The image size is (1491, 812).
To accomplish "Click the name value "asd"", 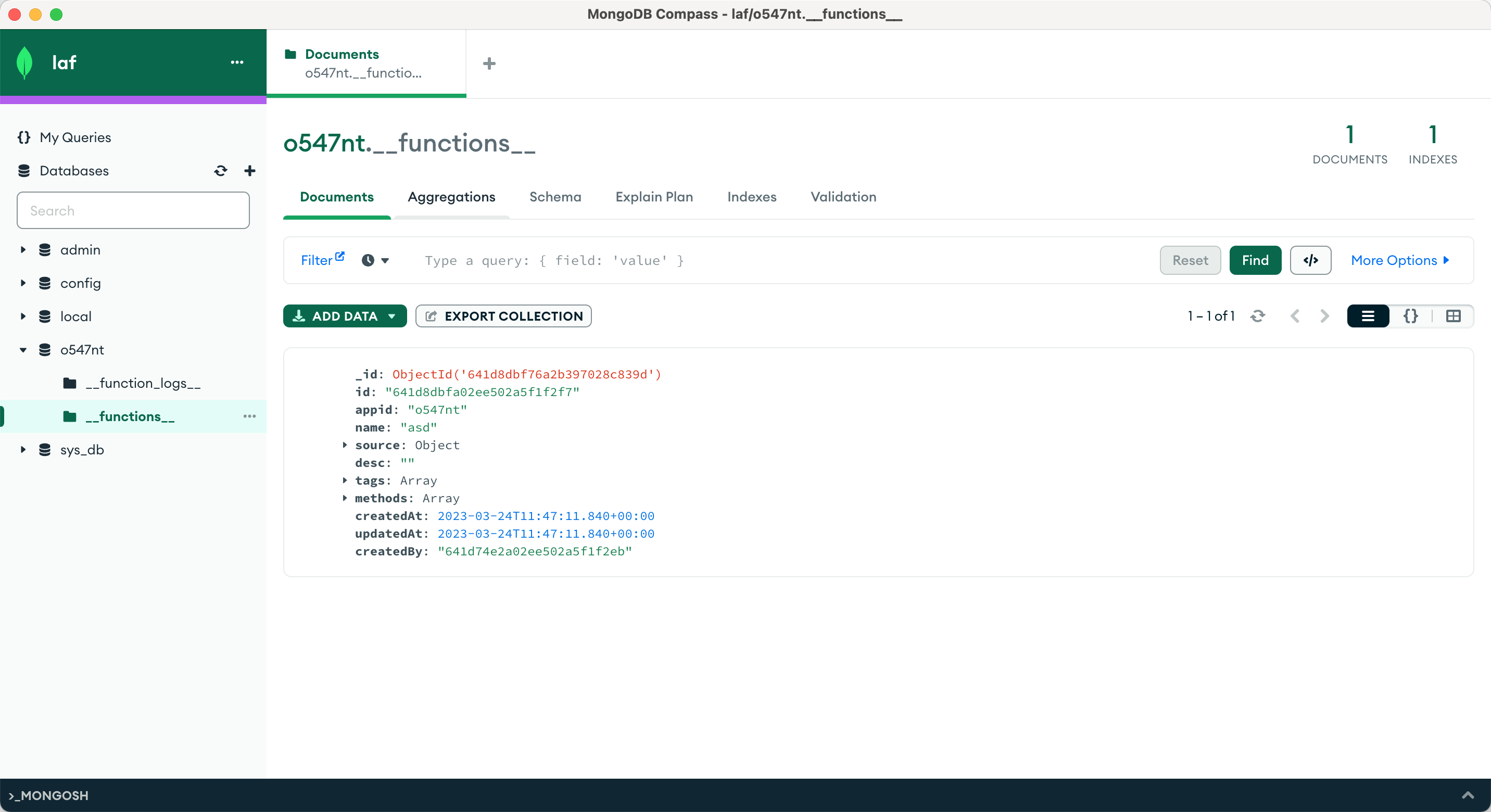I will pos(419,428).
